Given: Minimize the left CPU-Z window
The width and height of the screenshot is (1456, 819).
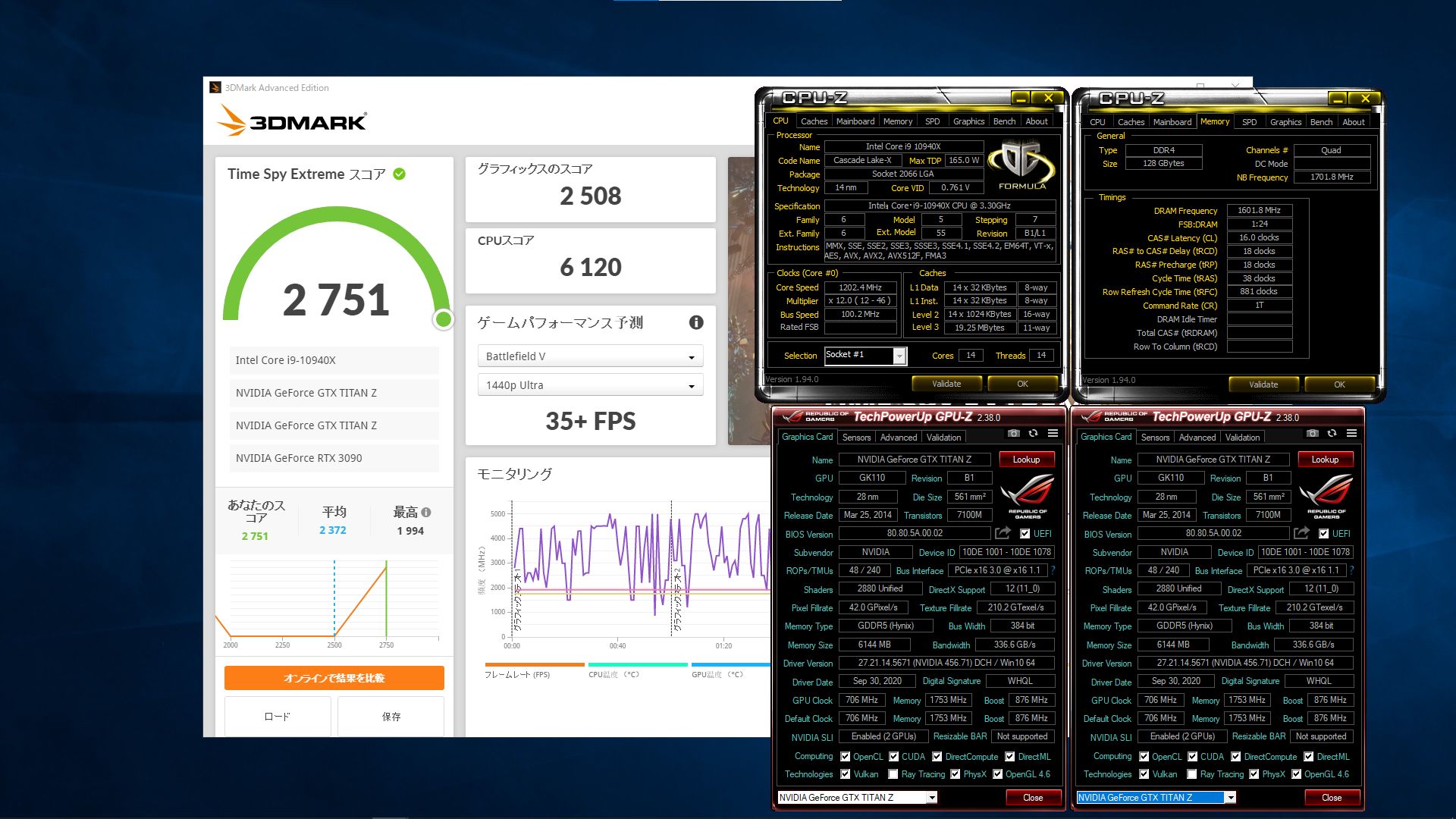Looking at the screenshot, I should coord(1021,98).
